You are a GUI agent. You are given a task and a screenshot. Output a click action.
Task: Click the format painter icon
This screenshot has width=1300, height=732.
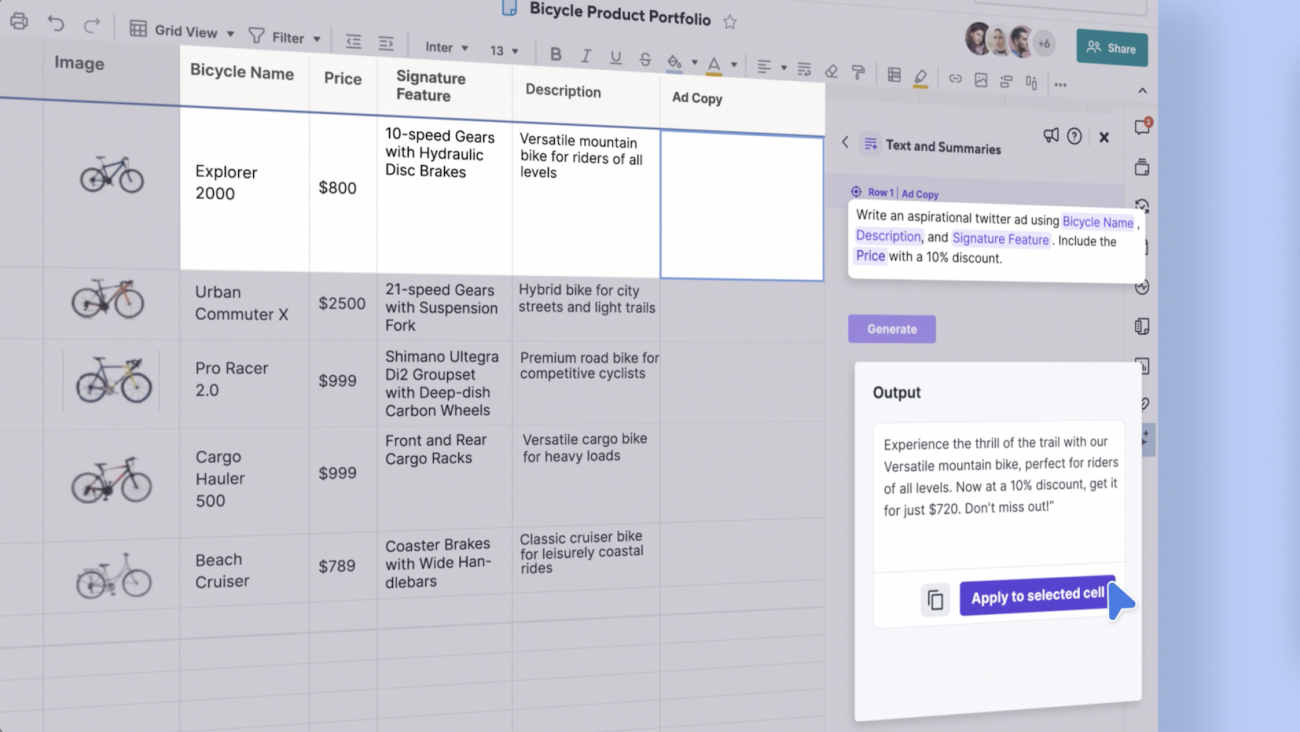857,72
